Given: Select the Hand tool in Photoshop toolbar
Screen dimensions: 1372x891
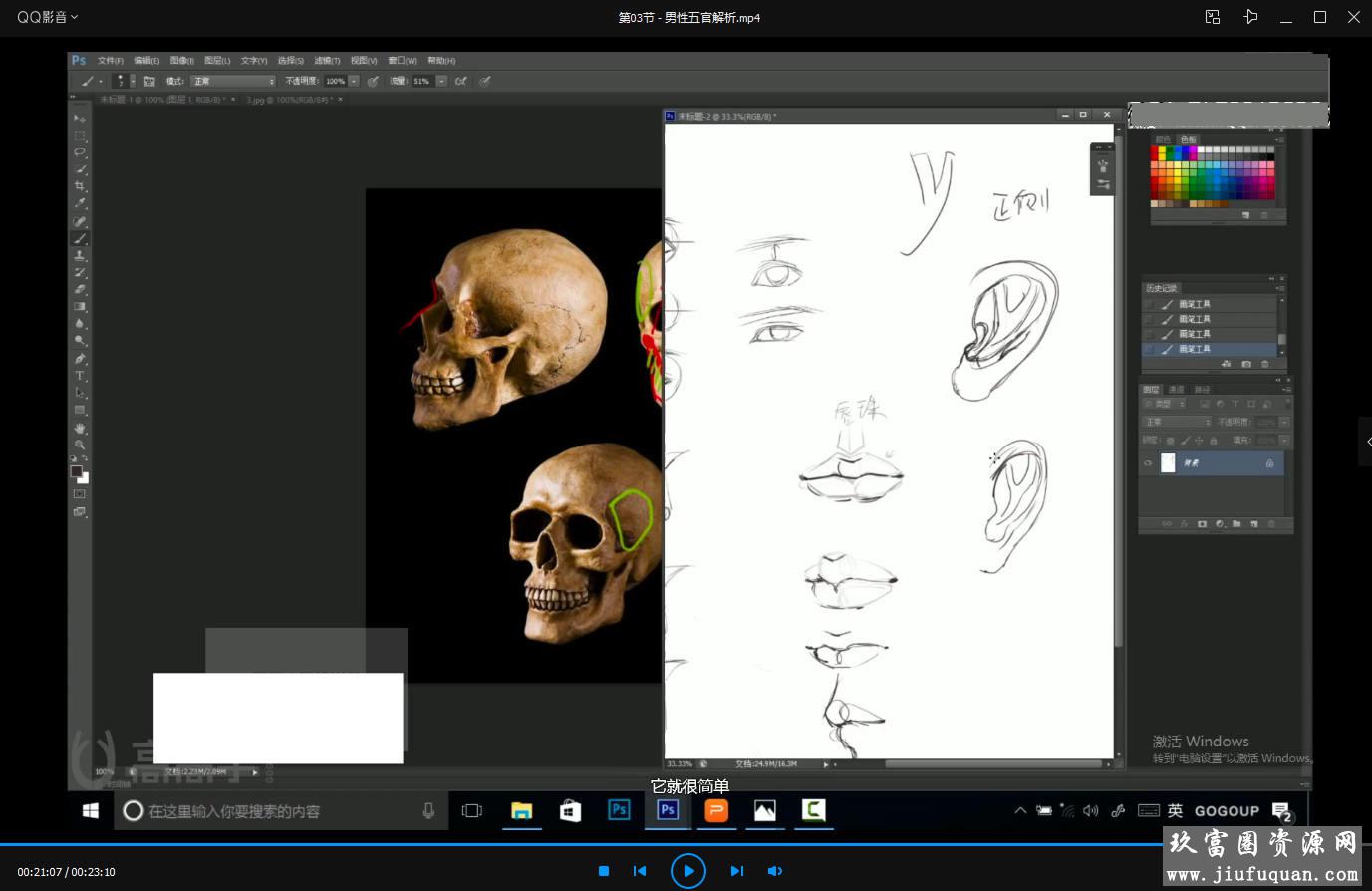Looking at the screenshot, I should click(80, 428).
